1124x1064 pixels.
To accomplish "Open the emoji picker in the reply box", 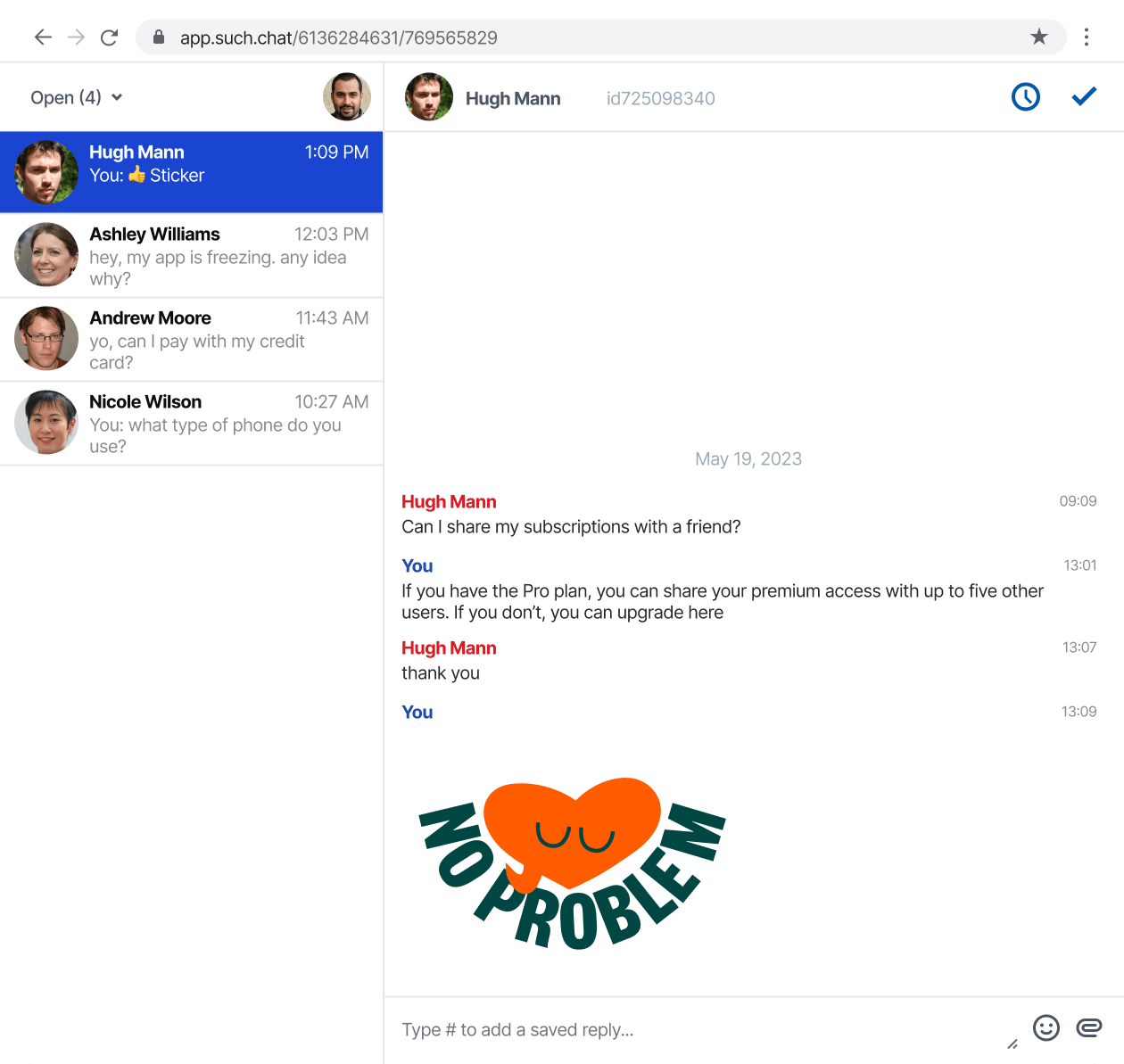I will [1045, 1027].
